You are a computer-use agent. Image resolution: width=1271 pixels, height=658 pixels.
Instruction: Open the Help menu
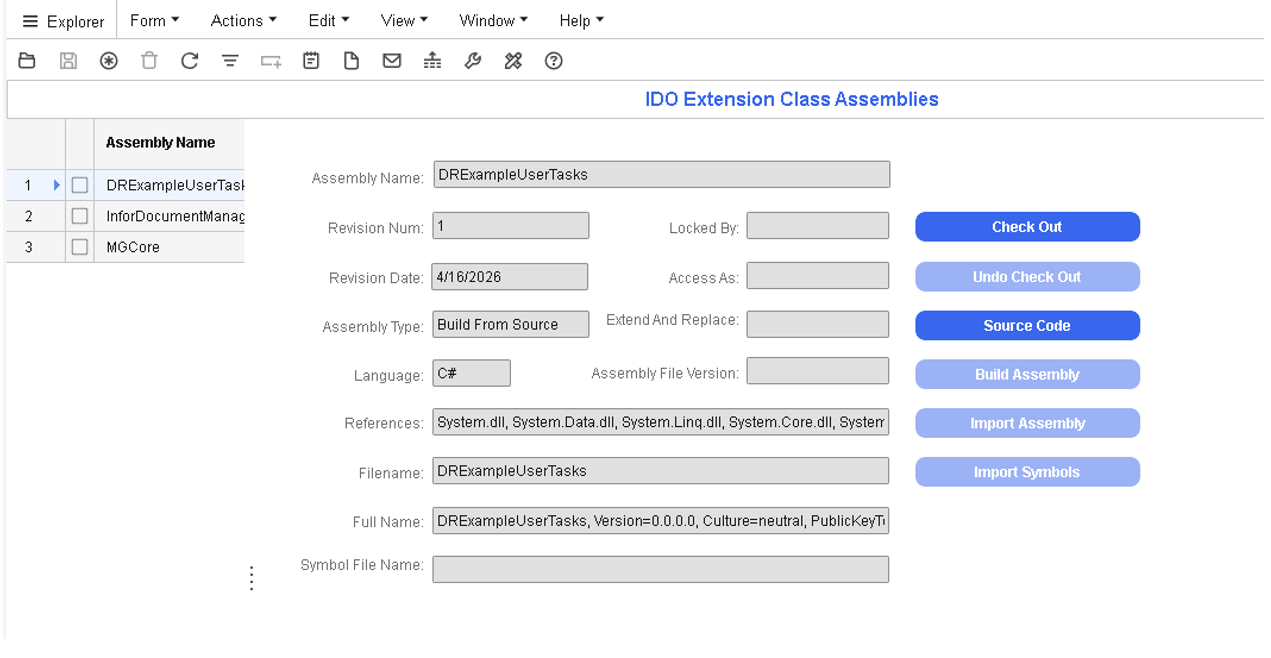pos(582,20)
